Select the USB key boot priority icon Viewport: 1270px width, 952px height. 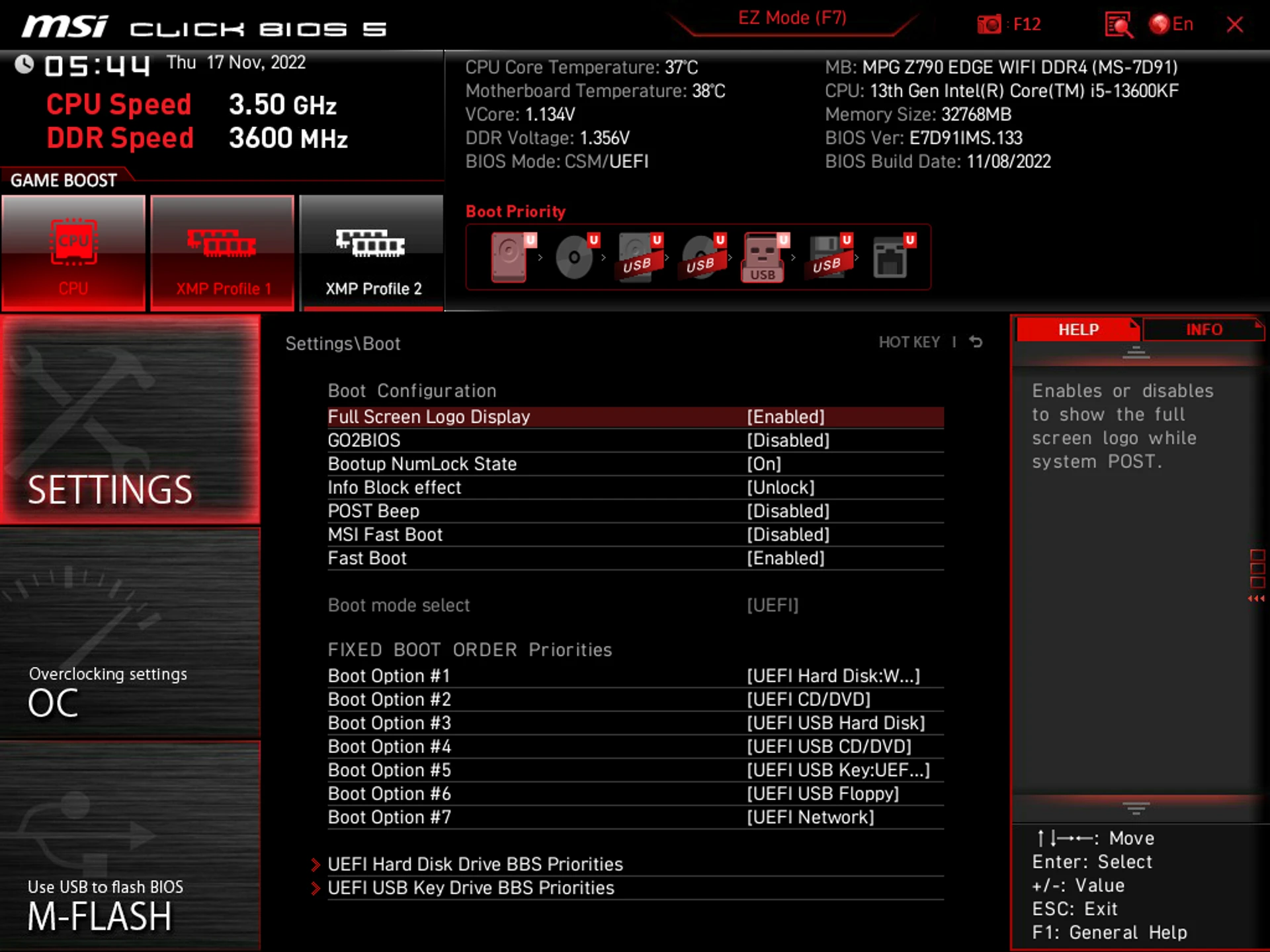766,257
